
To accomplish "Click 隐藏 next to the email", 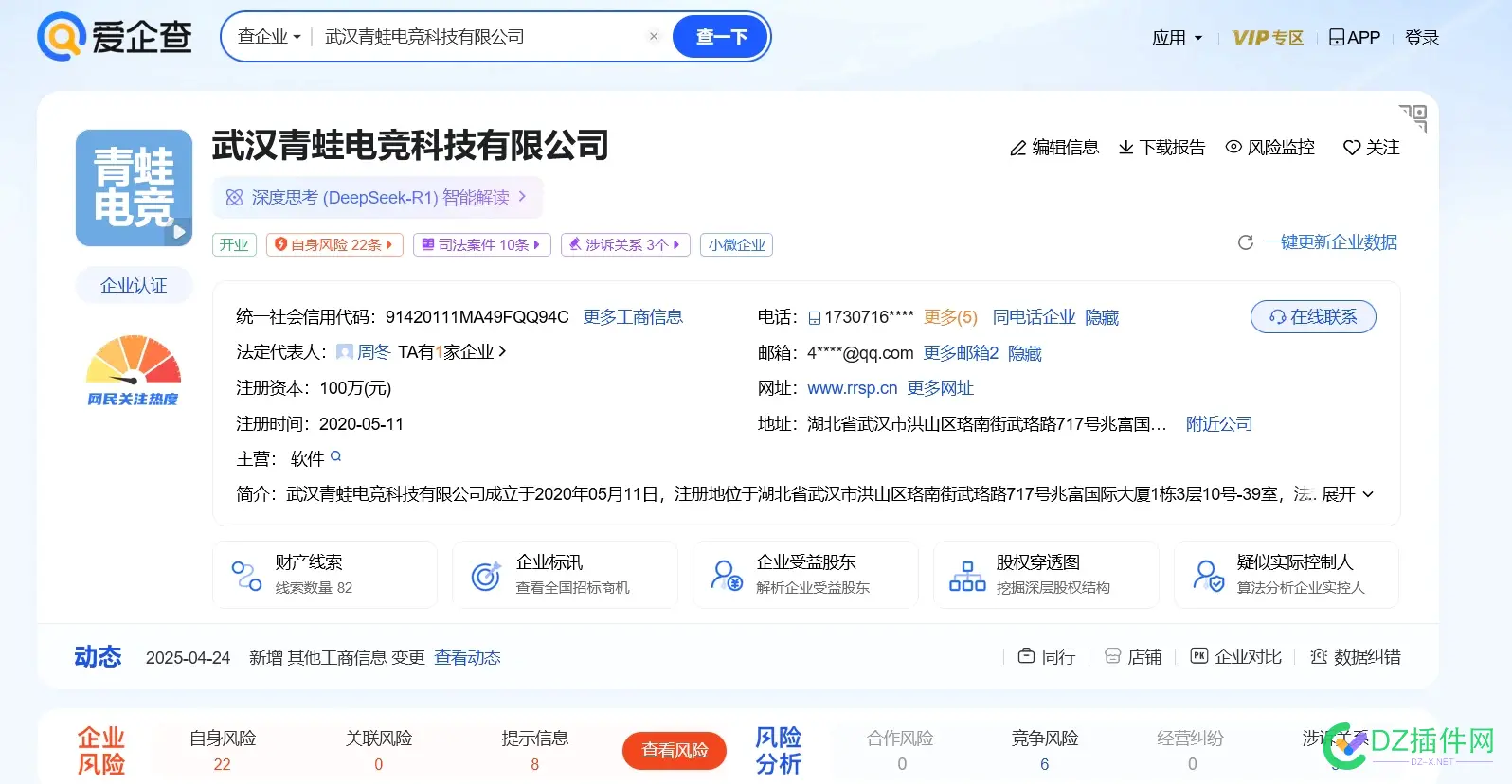I will click(1025, 353).
